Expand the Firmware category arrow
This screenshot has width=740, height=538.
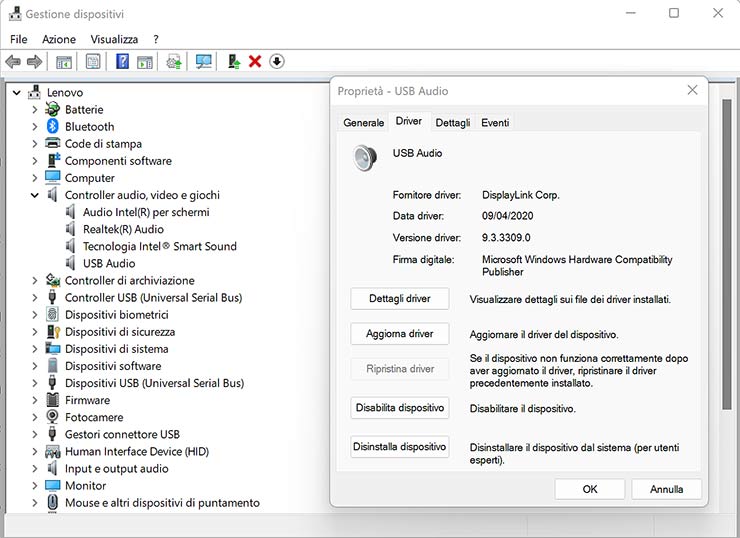click(35, 400)
